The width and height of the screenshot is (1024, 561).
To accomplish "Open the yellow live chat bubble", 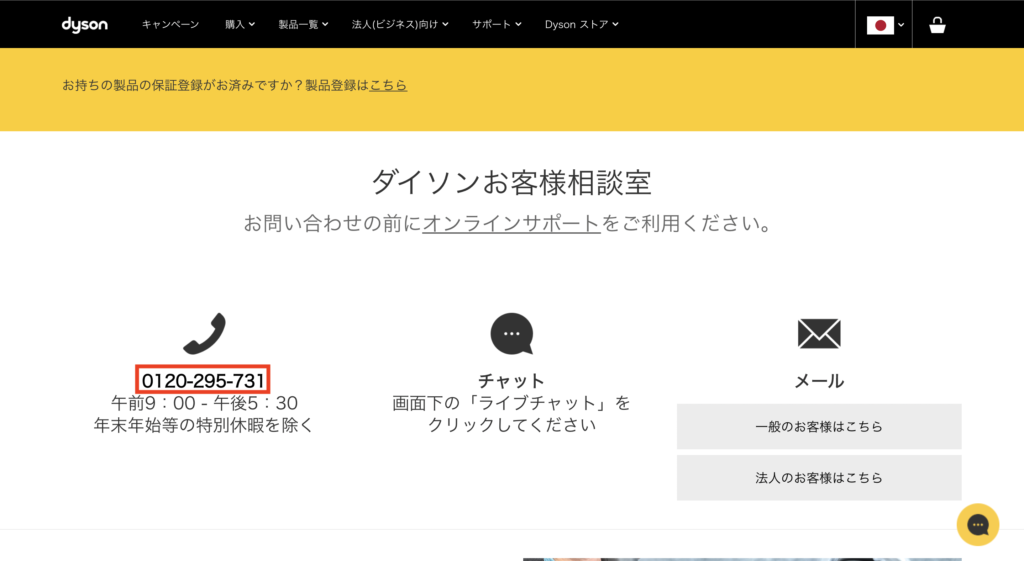I will point(978,524).
